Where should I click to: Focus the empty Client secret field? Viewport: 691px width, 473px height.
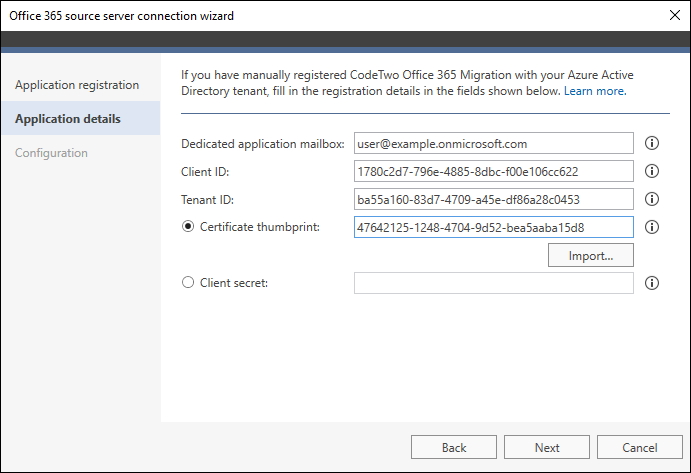[x=494, y=283]
